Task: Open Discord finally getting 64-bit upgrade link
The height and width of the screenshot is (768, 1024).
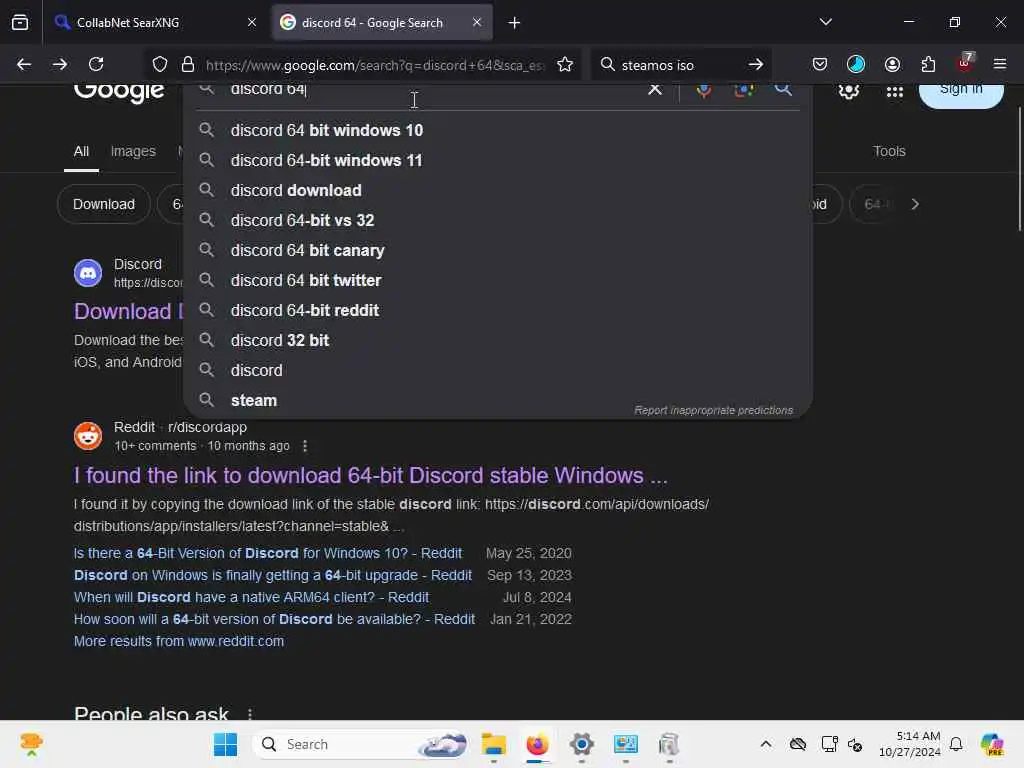Action: [x=272, y=575]
